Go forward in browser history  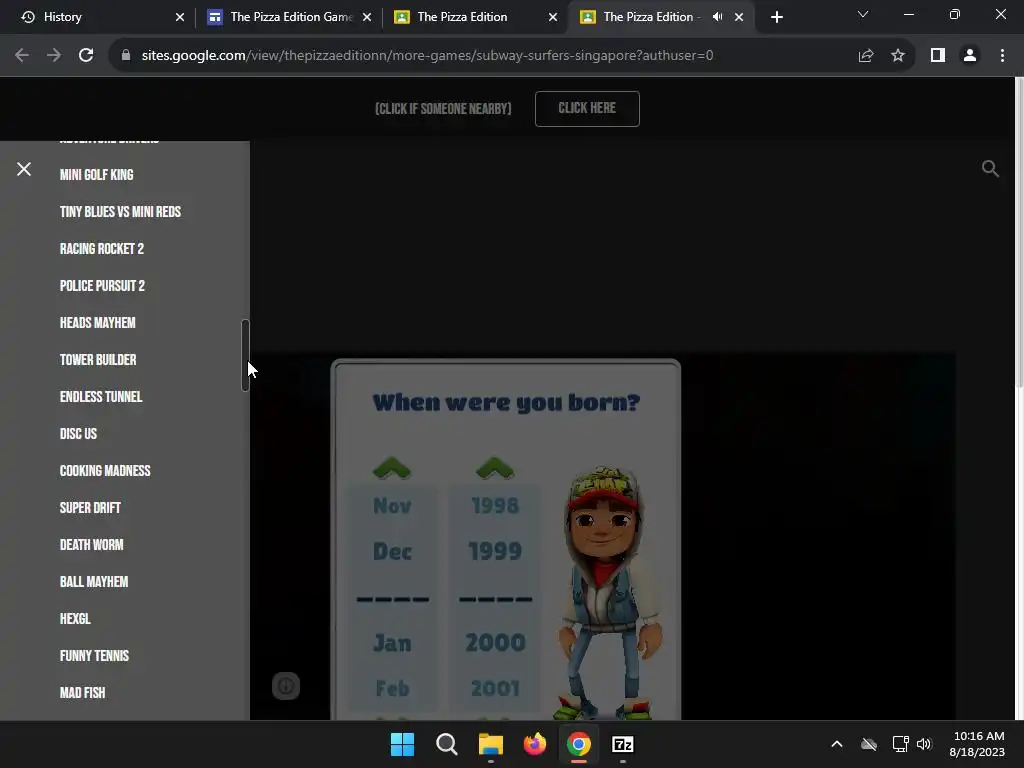click(x=54, y=56)
